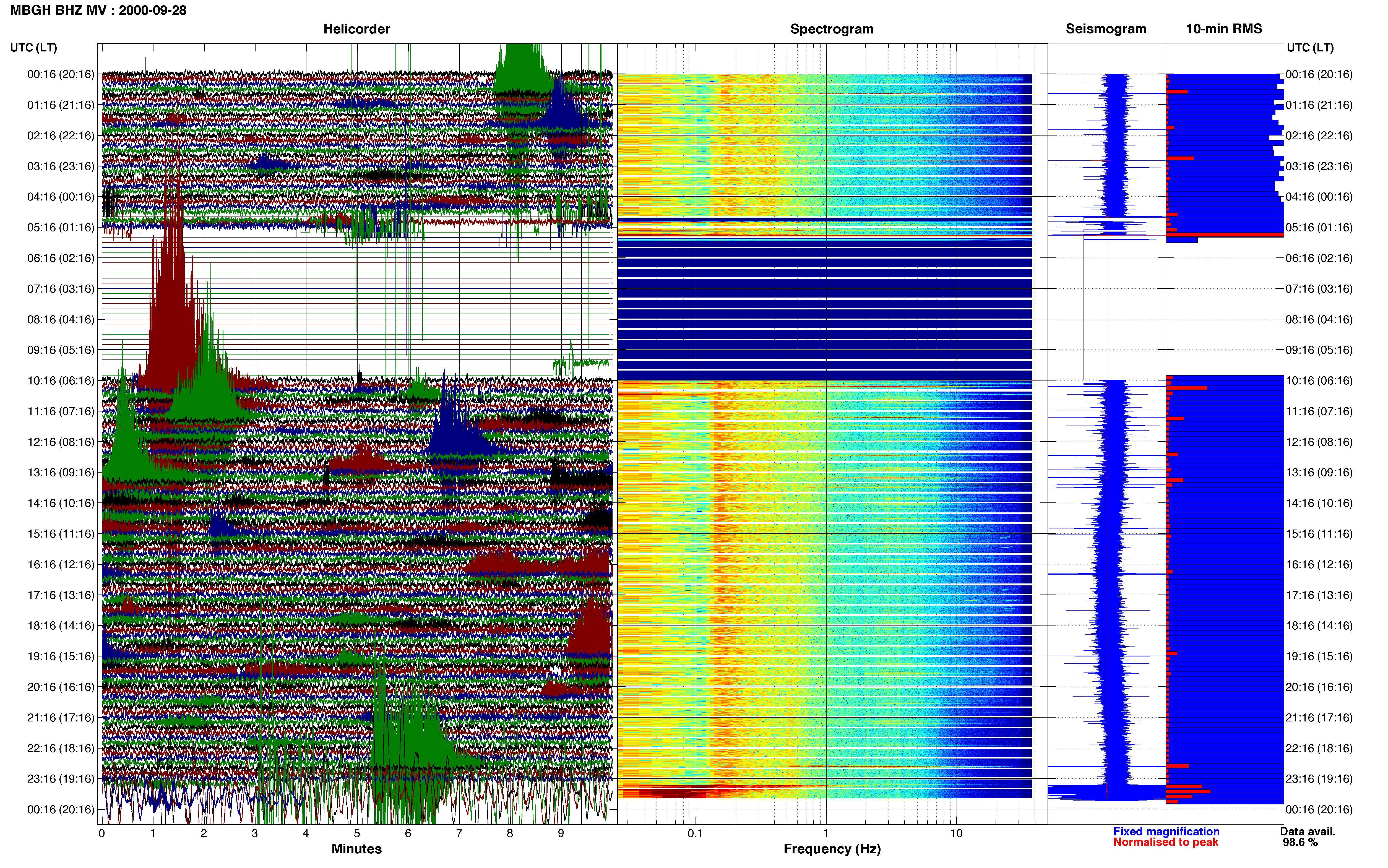The height and width of the screenshot is (868, 1388).
Task: Click tick 0 on the Minutes axis
Action: coord(101,833)
